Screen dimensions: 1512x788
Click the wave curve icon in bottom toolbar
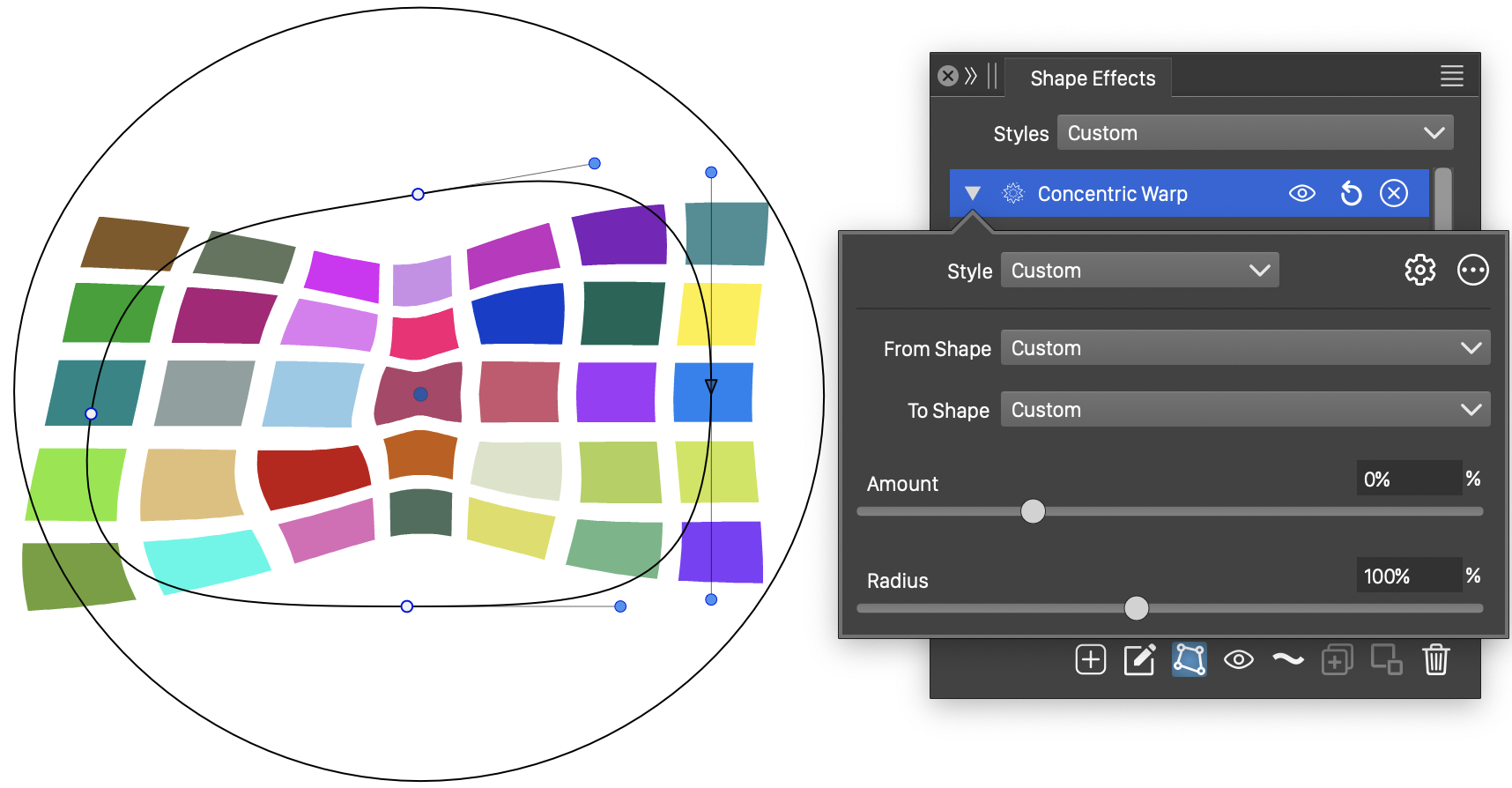(1287, 659)
